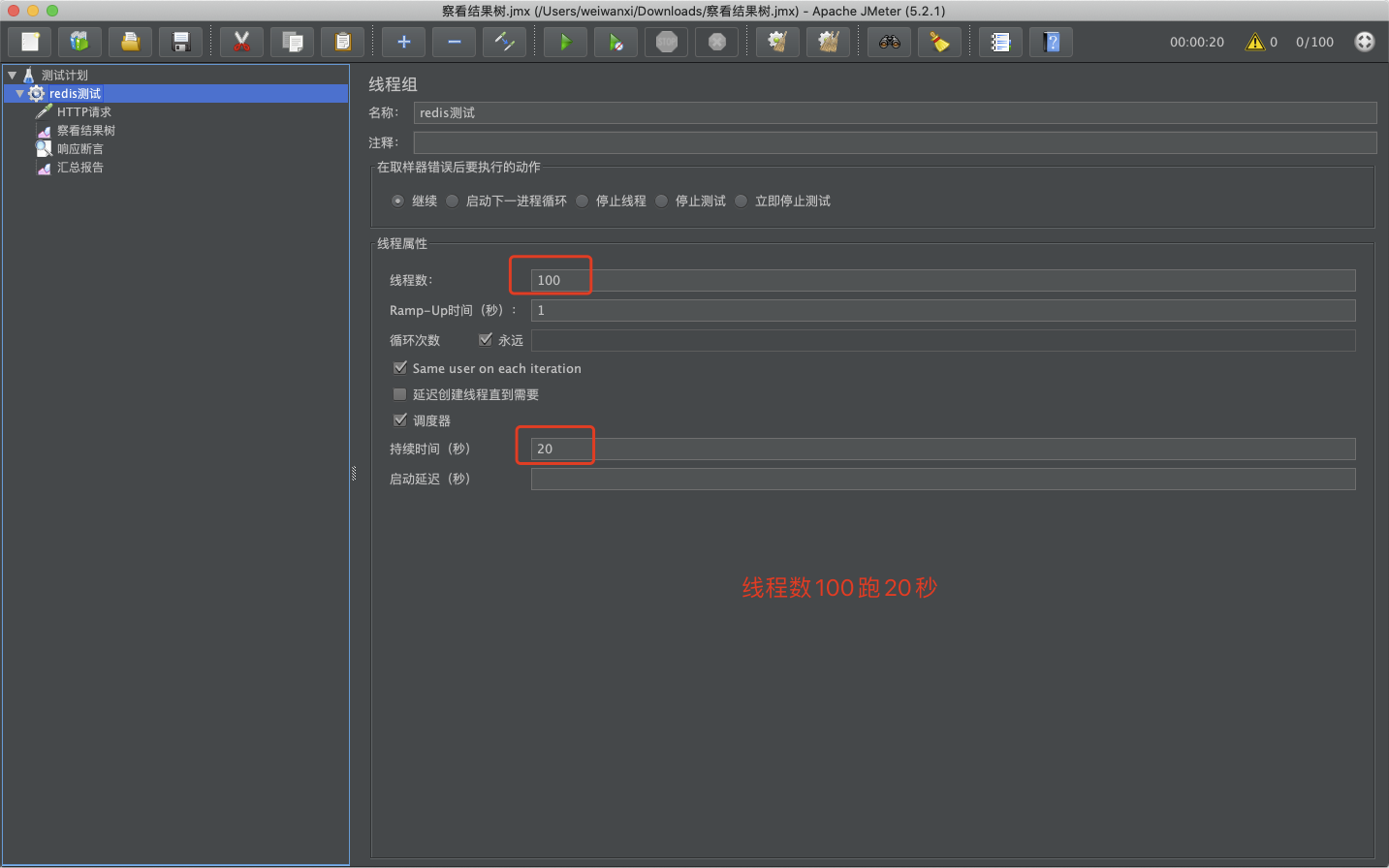Select the 继续 radio option

tap(397, 201)
